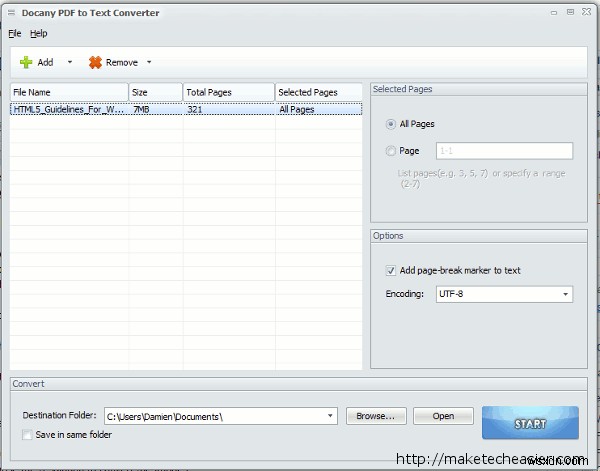Click the orange X Remove icon
The height and width of the screenshot is (471, 600).
pyautogui.click(x=95, y=62)
